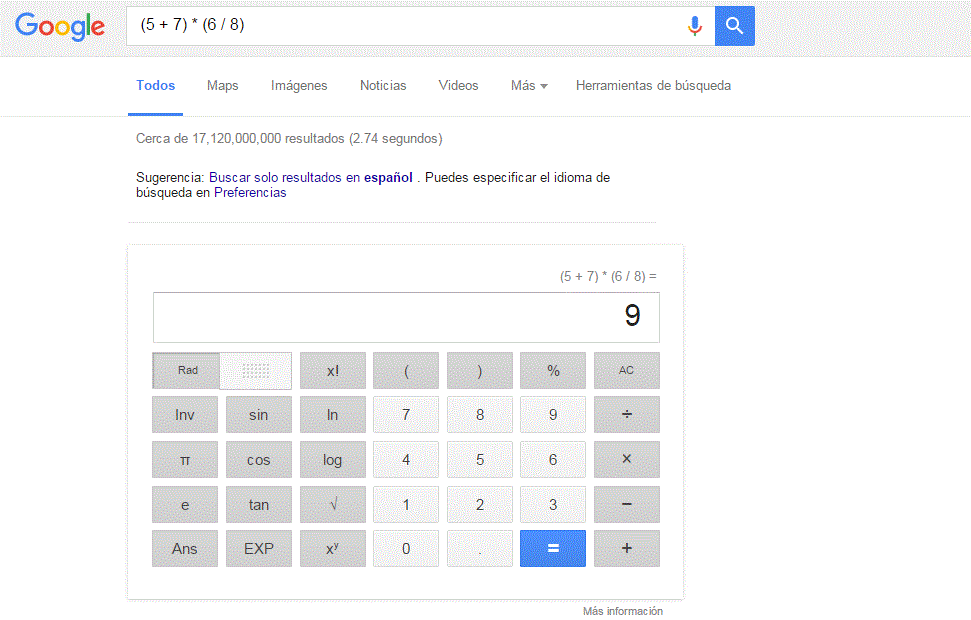Insert a closing parenthesis key
Viewport: 971px width, 620px height.
[480, 370]
